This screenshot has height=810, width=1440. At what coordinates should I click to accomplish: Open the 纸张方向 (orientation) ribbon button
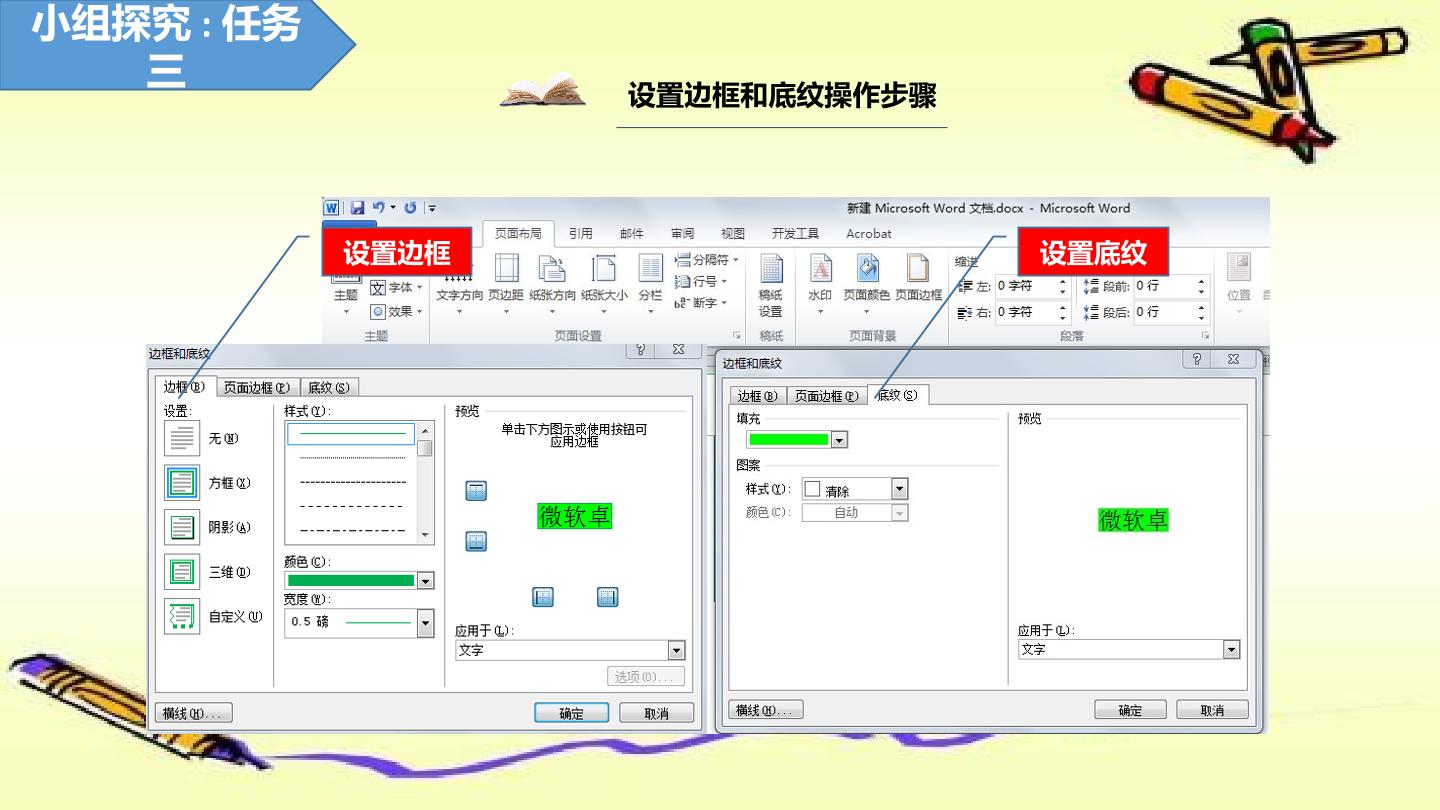[x=552, y=282]
